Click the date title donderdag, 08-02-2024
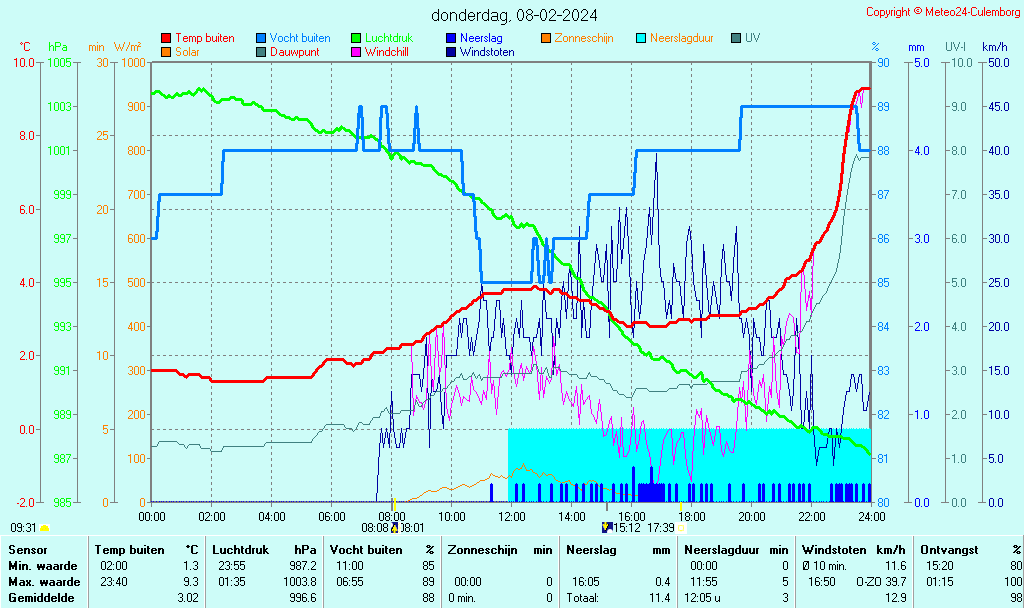The width and height of the screenshot is (1026, 608). (514, 15)
